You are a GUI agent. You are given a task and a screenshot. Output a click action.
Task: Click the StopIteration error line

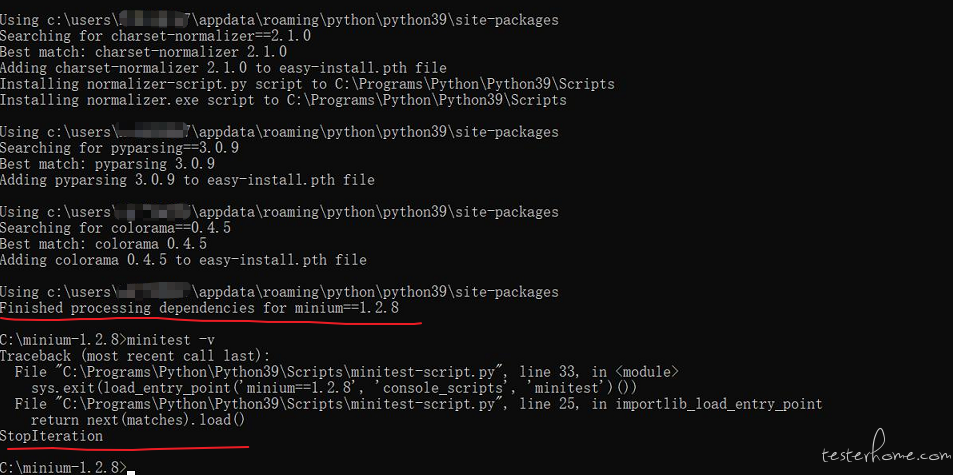click(x=51, y=436)
